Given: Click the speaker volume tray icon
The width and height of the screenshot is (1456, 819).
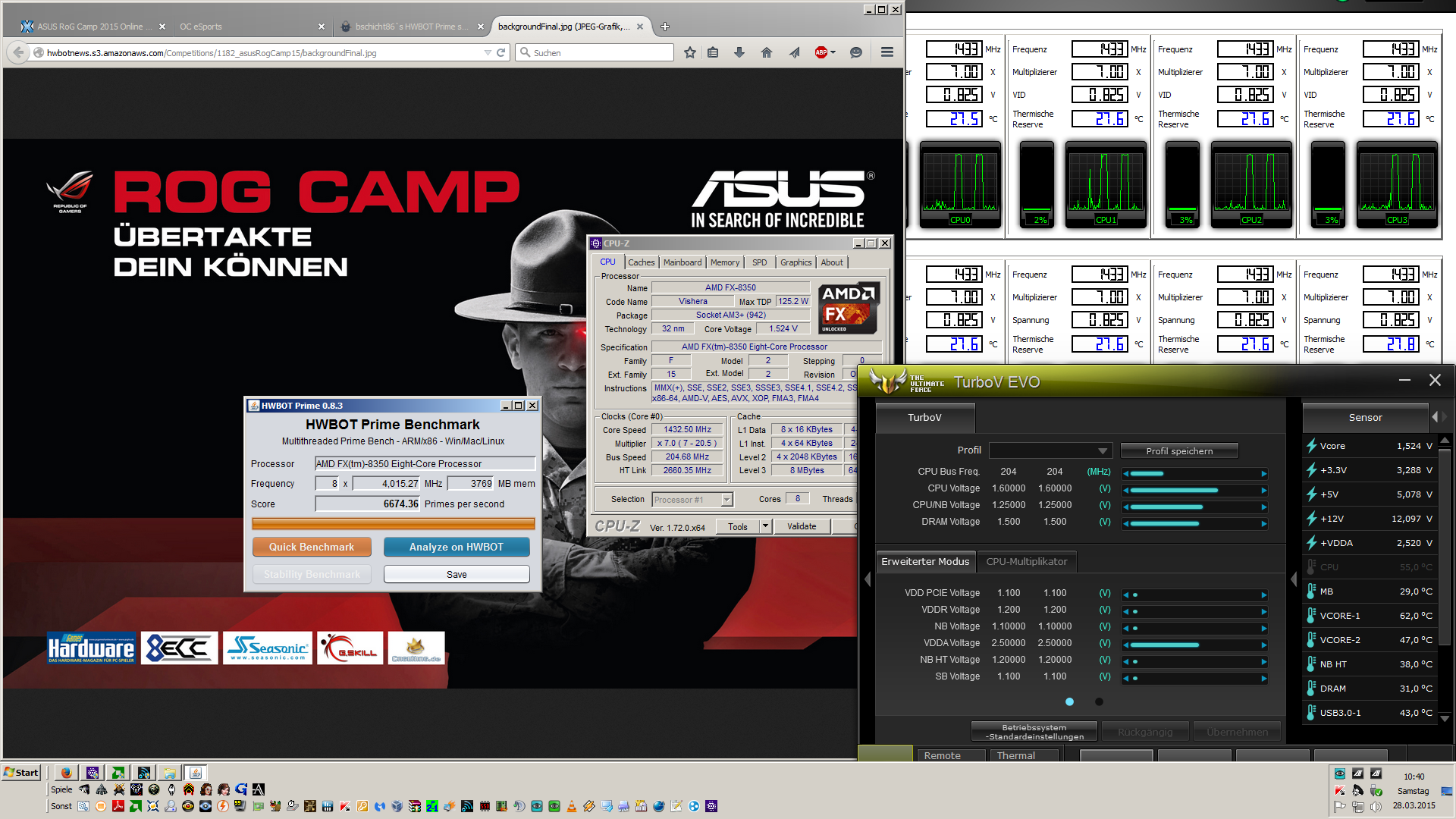Looking at the screenshot, I should (x=1376, y=807).
